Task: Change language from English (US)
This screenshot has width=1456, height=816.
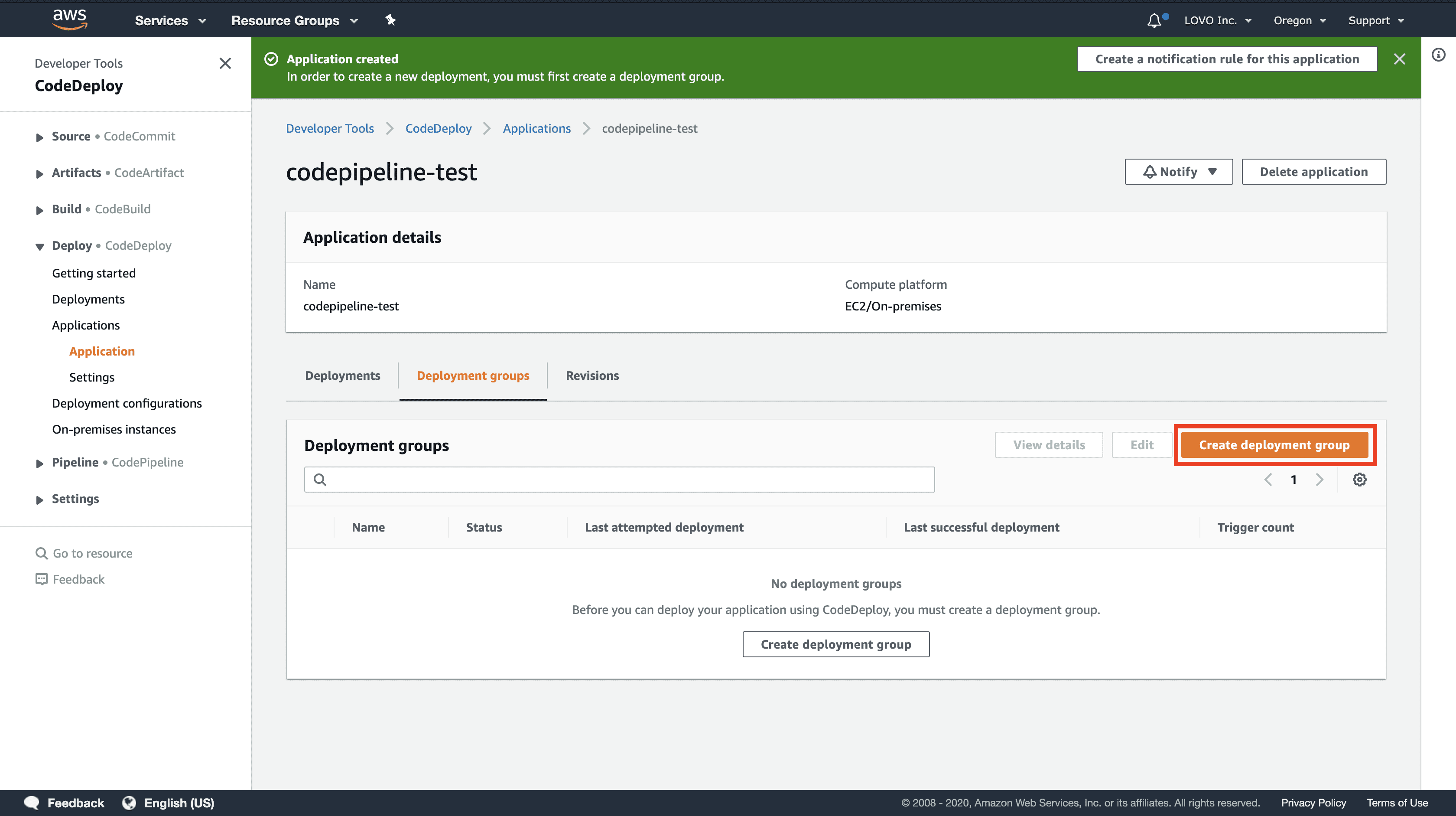Action: point(179,803)
